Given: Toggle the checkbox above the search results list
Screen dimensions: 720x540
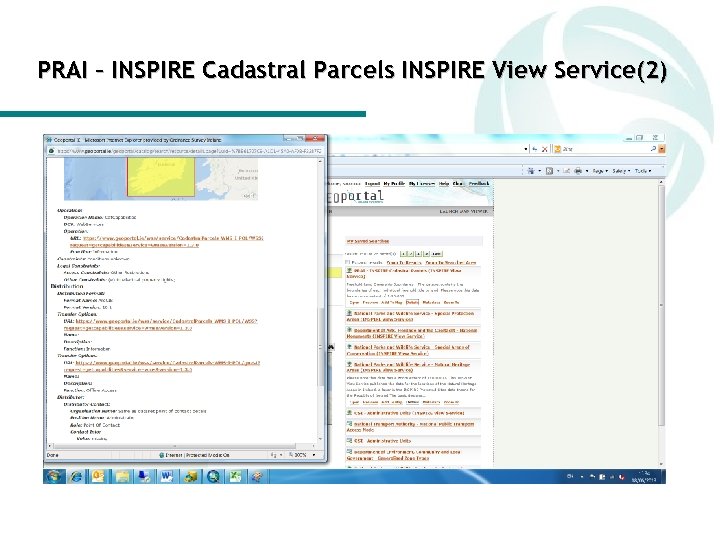Looking at the screenshot, I should pos(348,263).
